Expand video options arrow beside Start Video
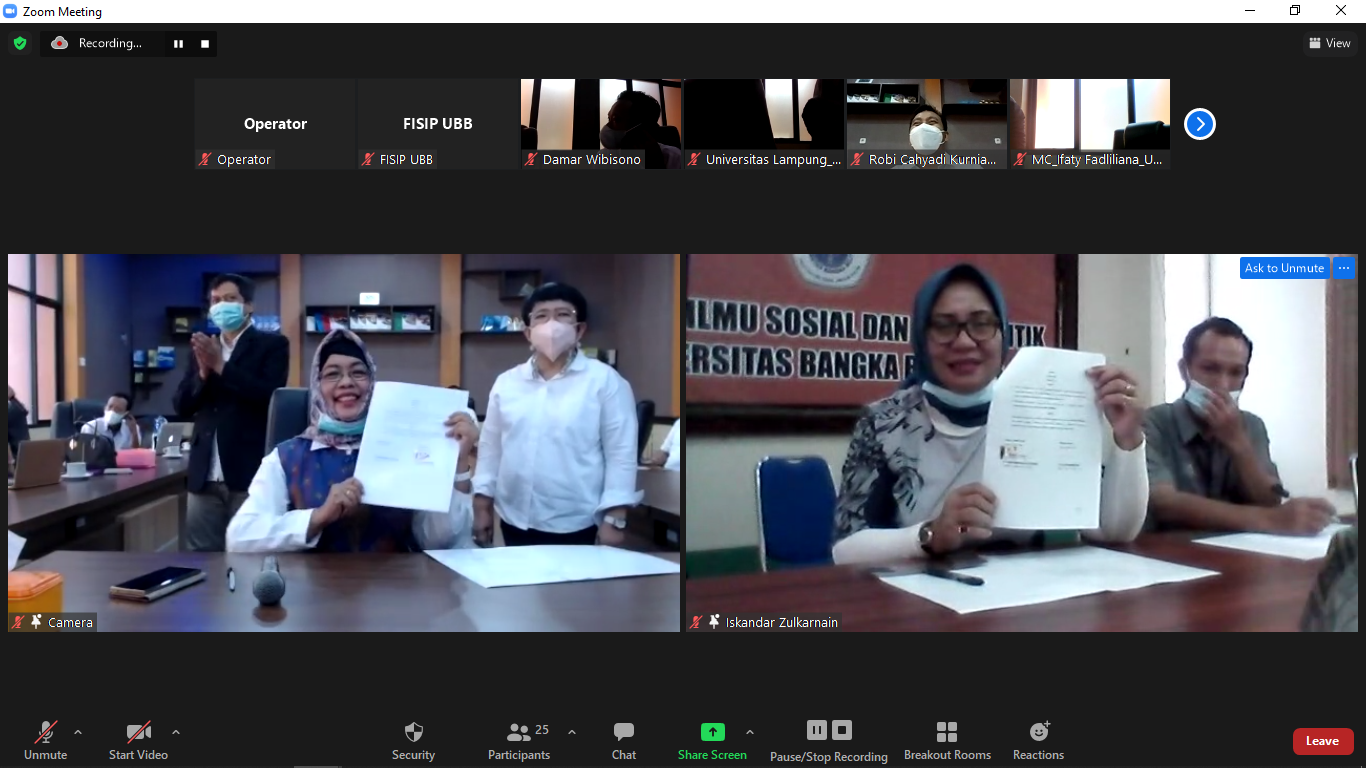 click(176, 732)
